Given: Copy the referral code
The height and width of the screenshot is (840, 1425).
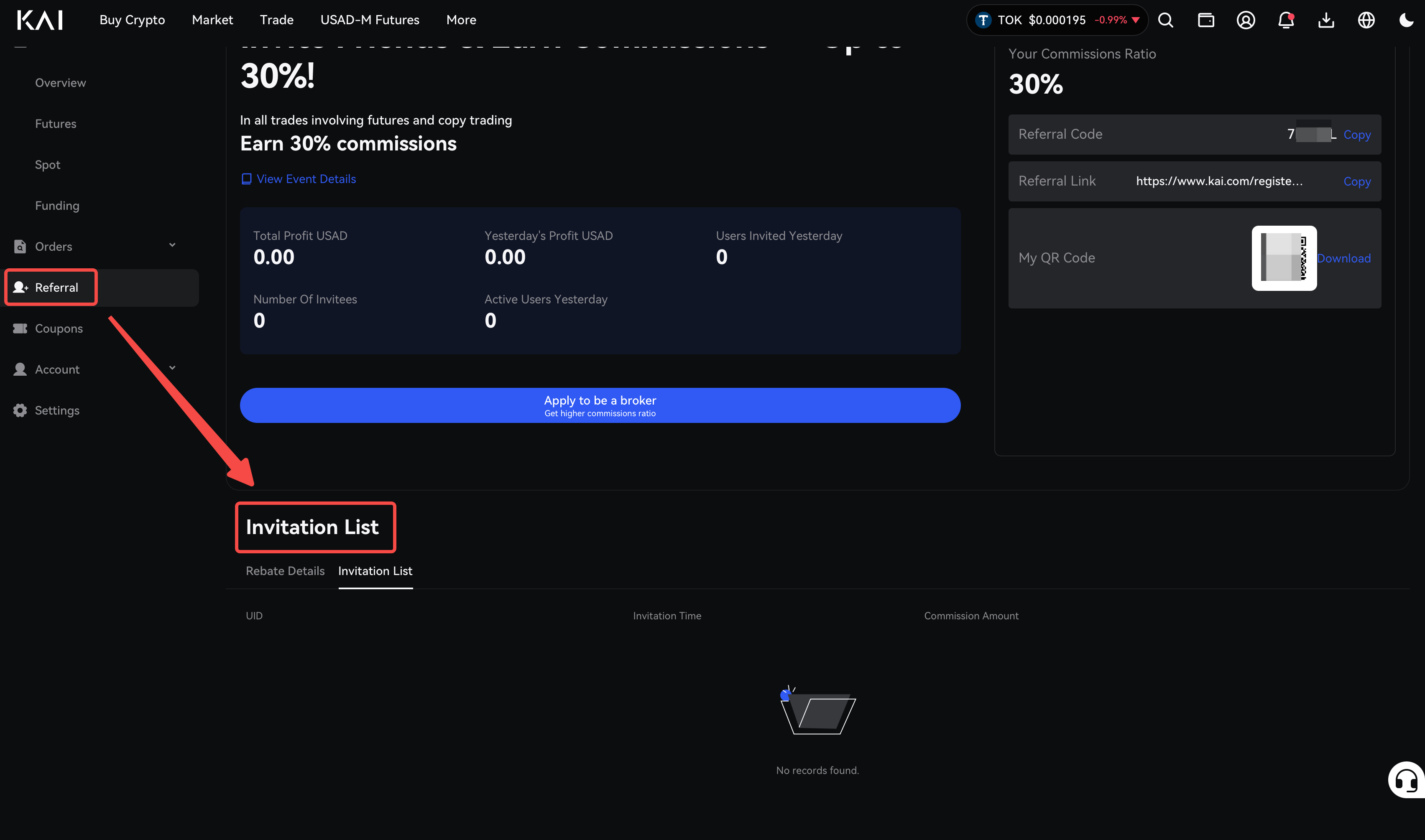Looking at the screenshot, I should tap(1356, 135).
